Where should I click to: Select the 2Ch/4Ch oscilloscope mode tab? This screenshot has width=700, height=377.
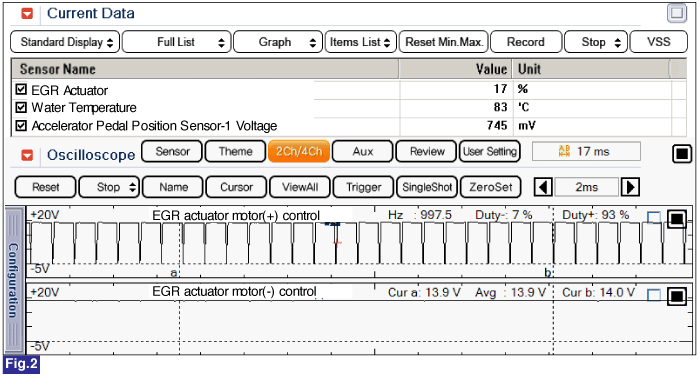pyautogui.click(x=299, y=151)
